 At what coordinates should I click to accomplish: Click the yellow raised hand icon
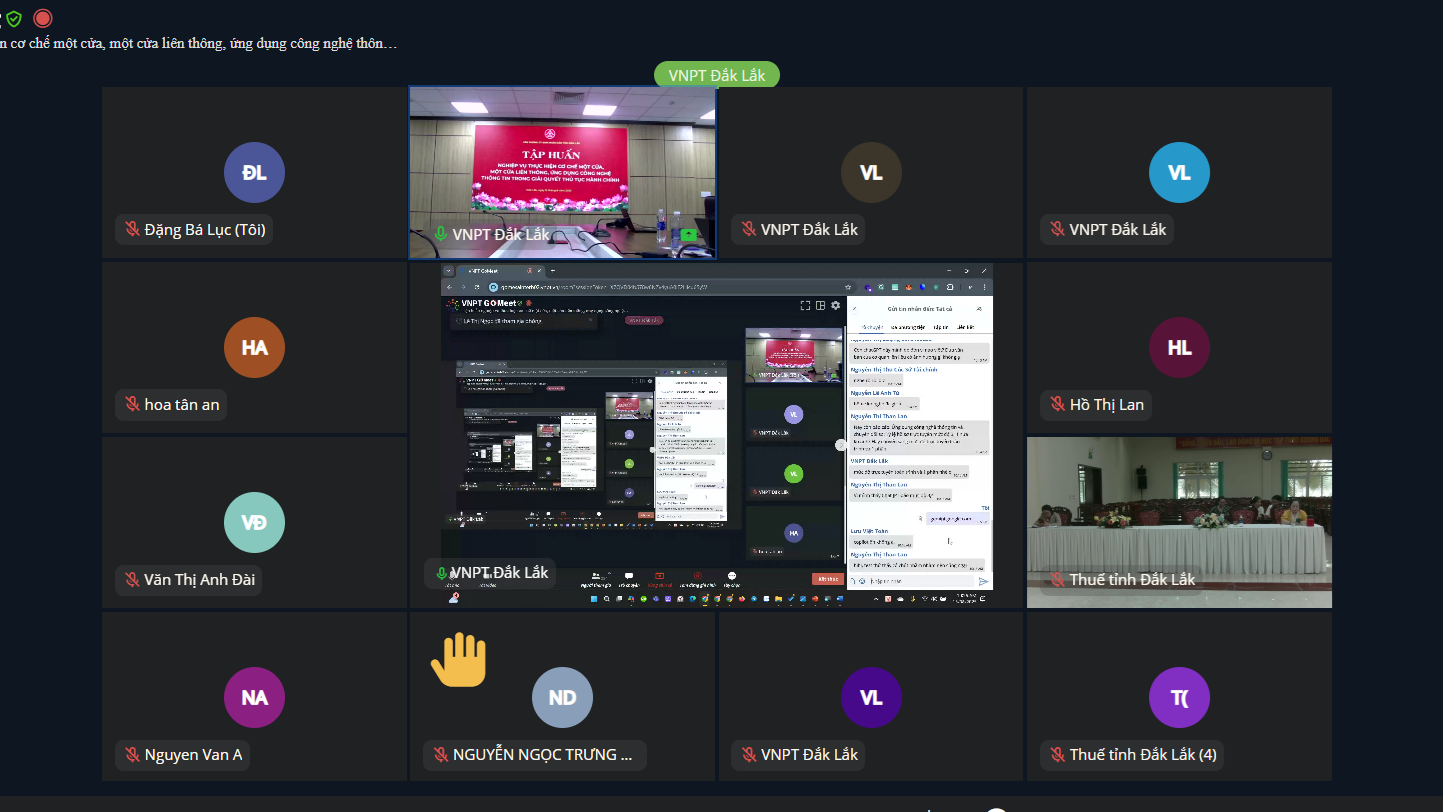point(458,660)
